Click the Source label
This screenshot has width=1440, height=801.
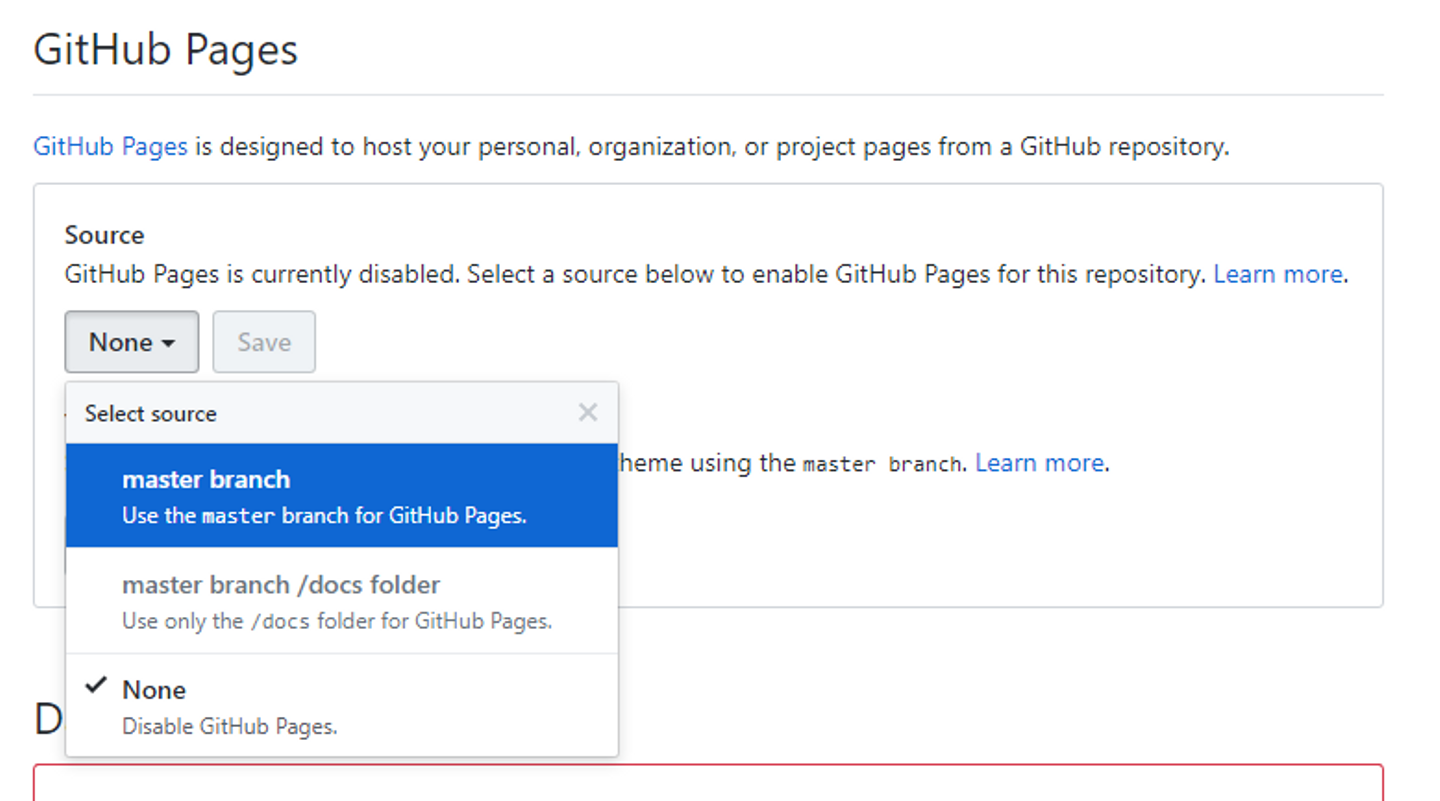point(104,235)
